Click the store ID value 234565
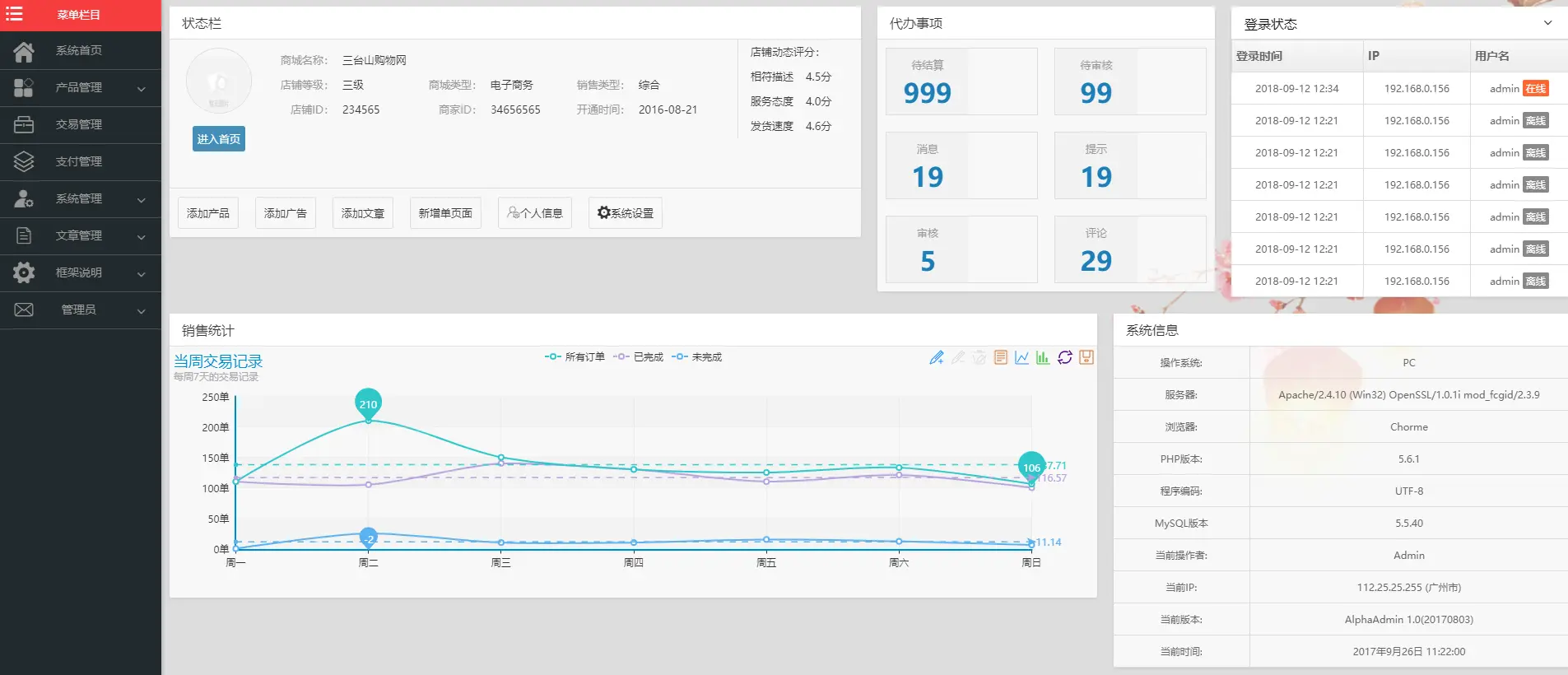1568x675 pixels. pos(361,109)
